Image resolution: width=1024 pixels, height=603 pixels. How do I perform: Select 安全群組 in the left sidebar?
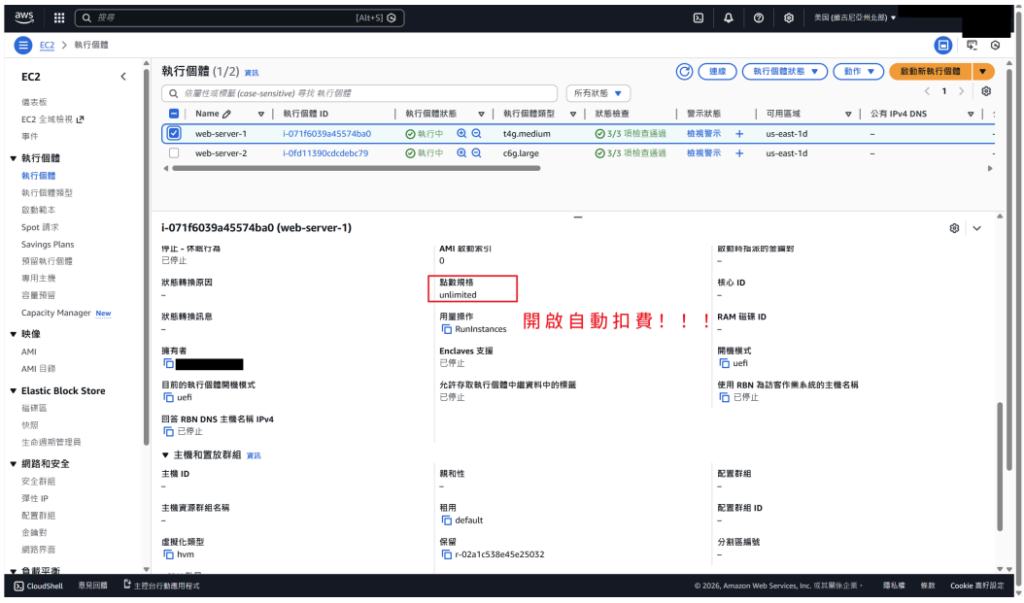tap(37, 481)
